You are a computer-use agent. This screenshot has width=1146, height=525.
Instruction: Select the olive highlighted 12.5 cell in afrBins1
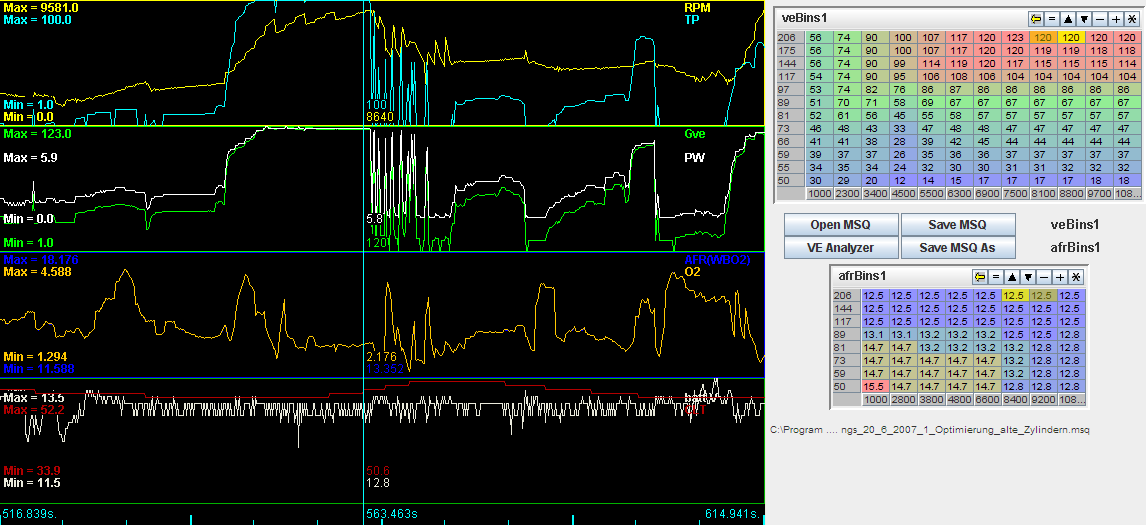[x=1042, y=295]
